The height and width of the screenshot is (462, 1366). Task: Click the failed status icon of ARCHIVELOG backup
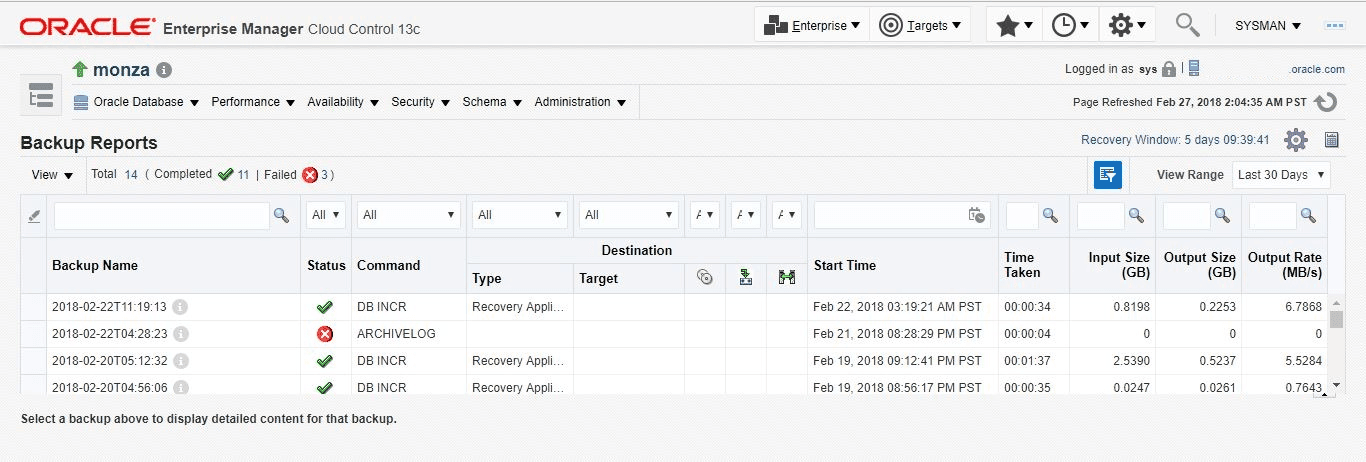(x=324, y=334)
